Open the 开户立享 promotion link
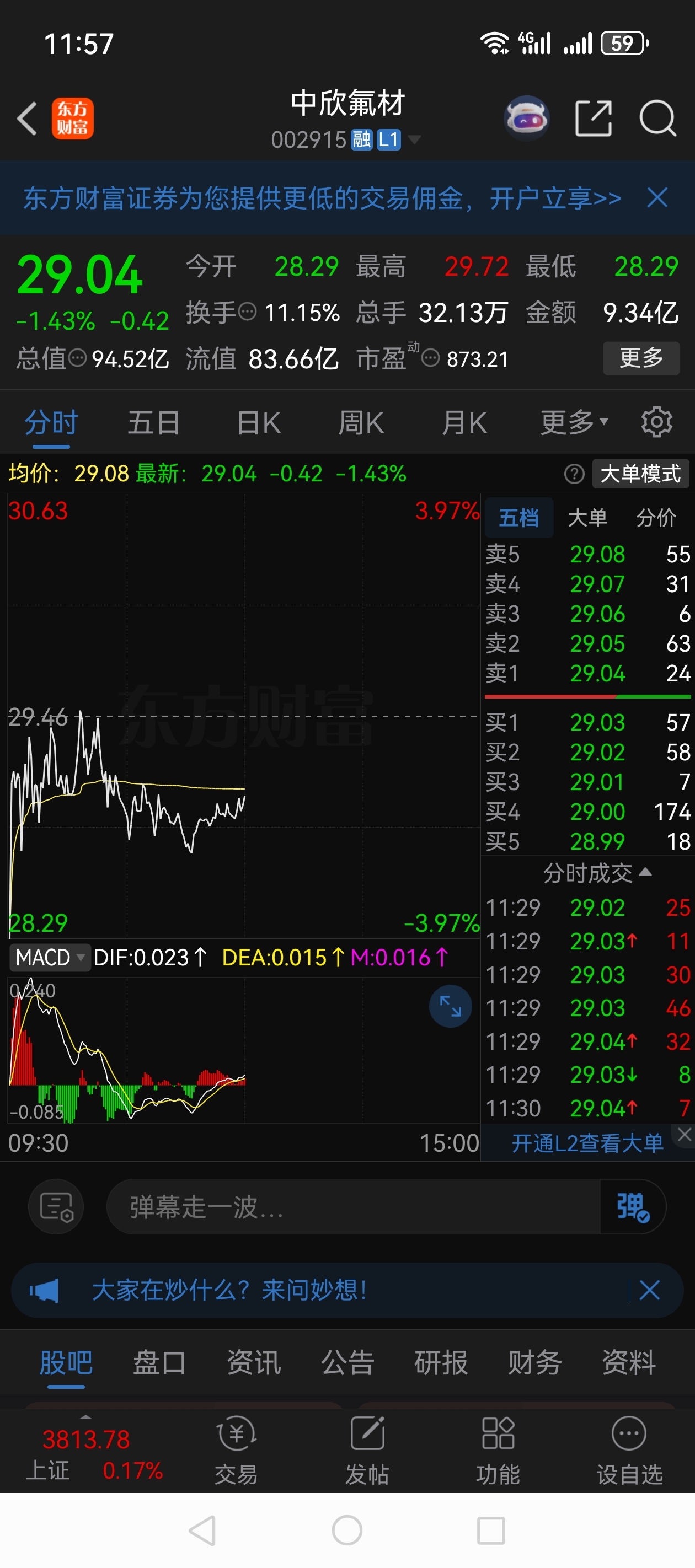695x1568 pixels. pyautogui.click(x=555, y=198)
